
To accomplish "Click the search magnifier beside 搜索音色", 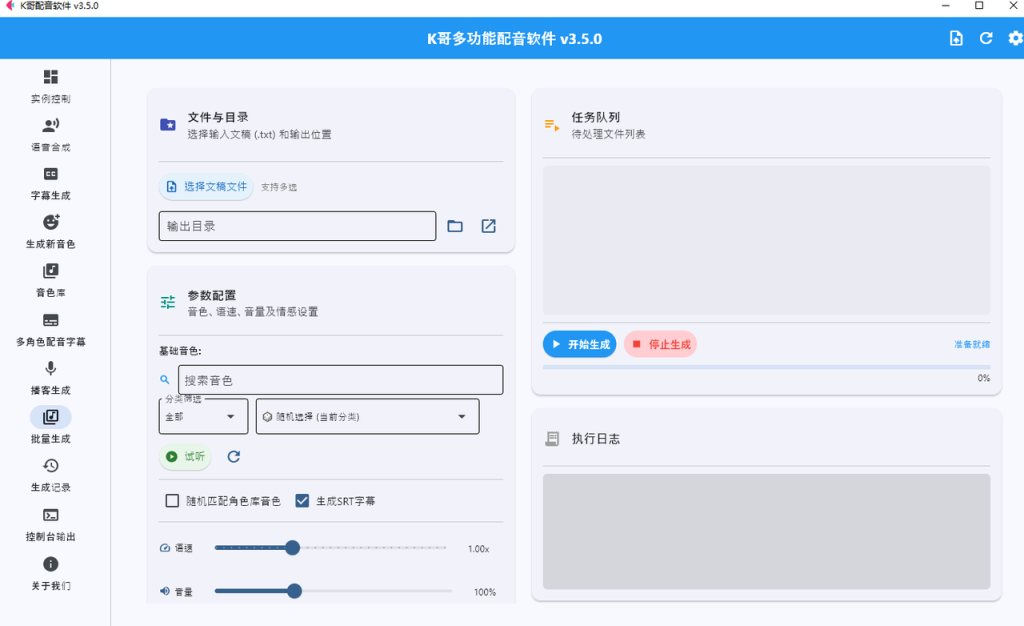I will [x=165, y=379].
